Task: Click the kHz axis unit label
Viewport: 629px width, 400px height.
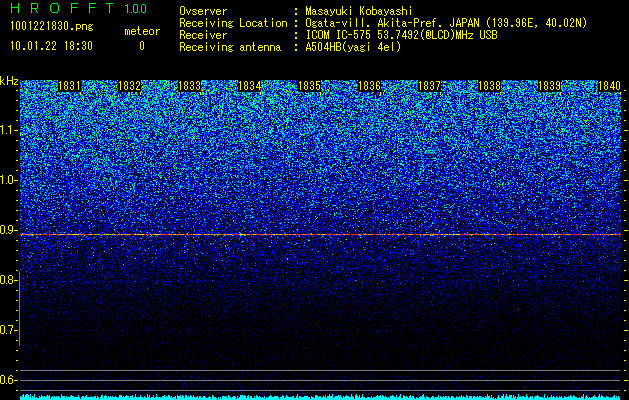Action: coord(9,81)
